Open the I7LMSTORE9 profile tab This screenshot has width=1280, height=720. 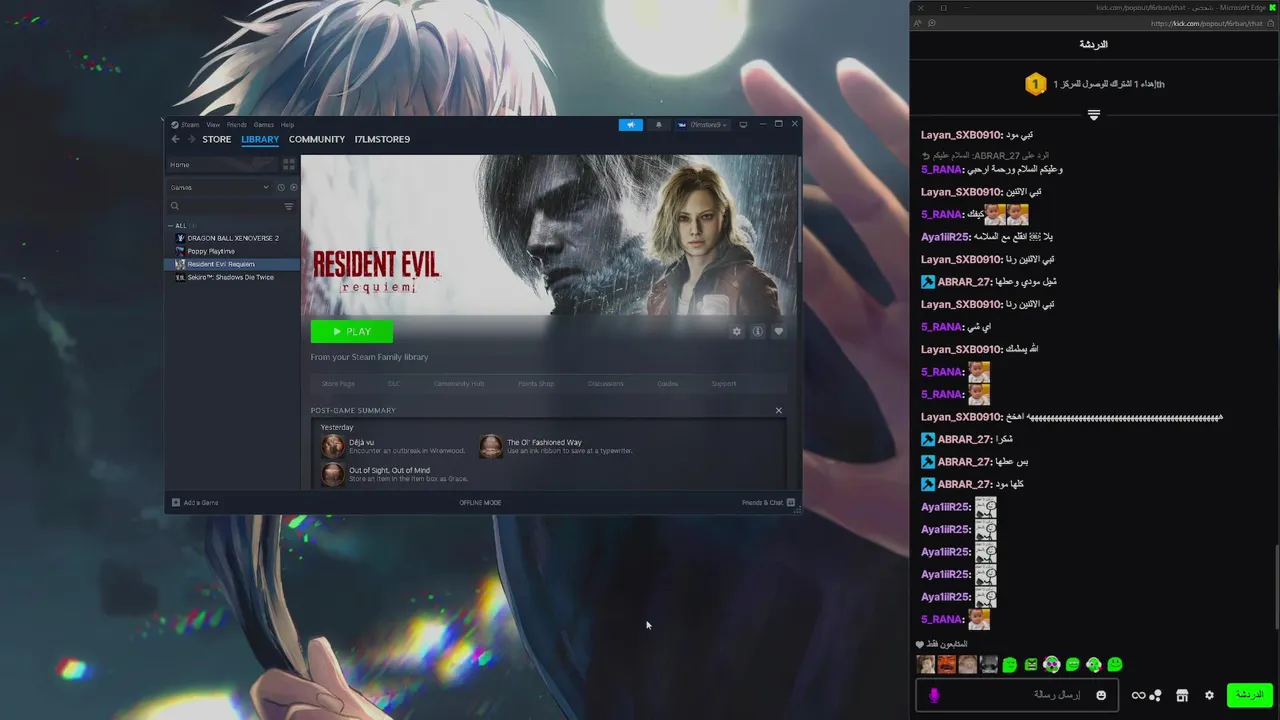point(382,139)
